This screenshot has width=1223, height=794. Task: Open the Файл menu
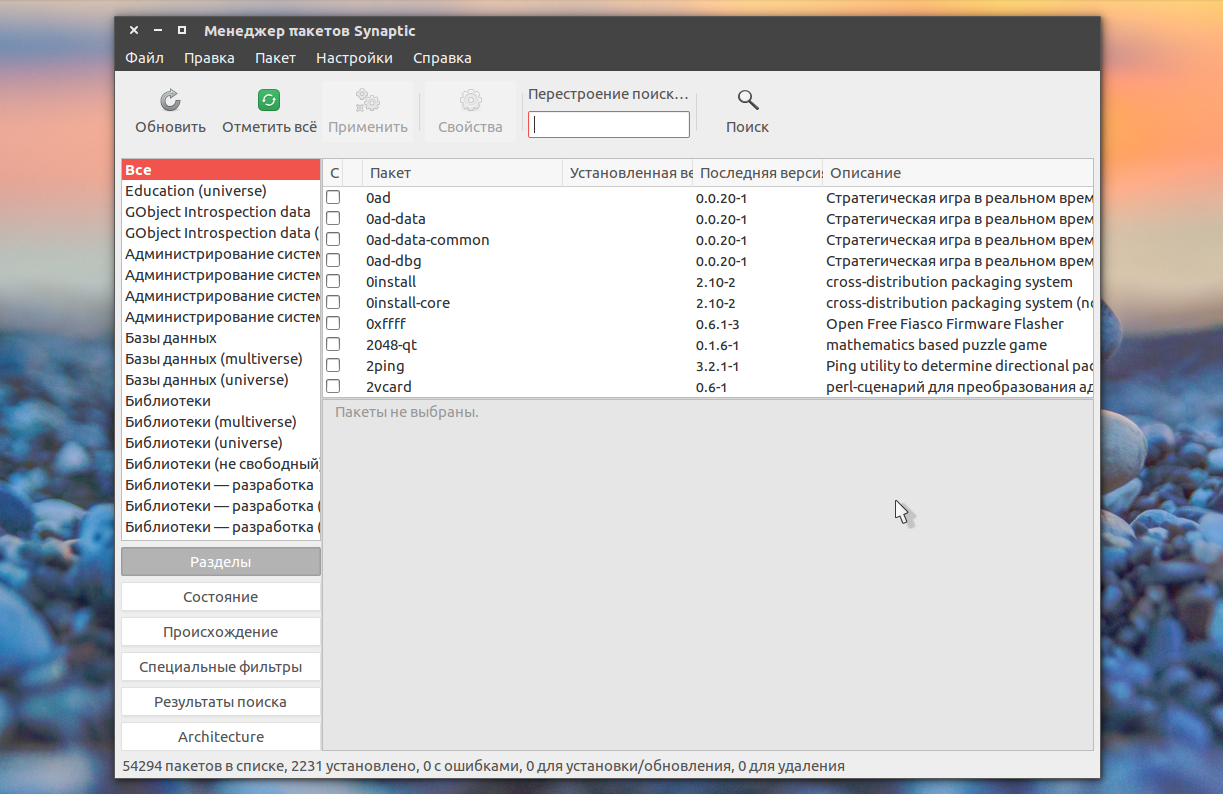click(144, 58)
